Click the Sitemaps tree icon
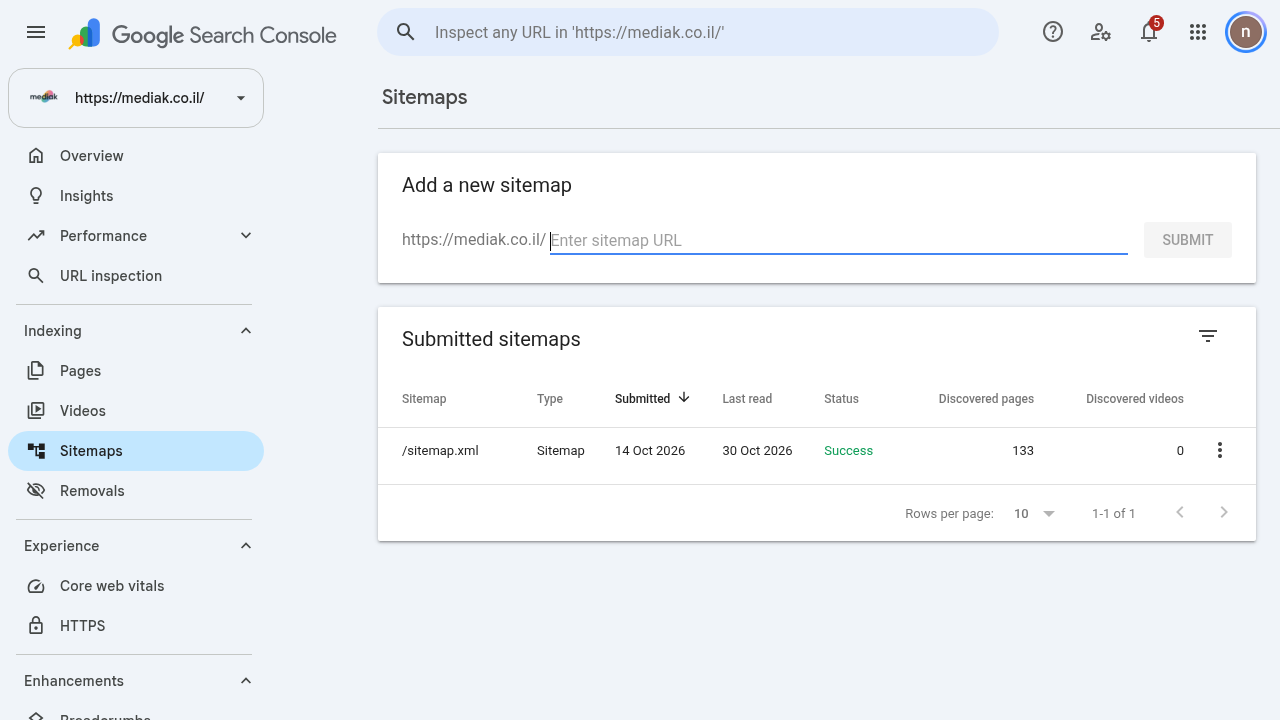The image size is (1280, 720). (36, 451)
